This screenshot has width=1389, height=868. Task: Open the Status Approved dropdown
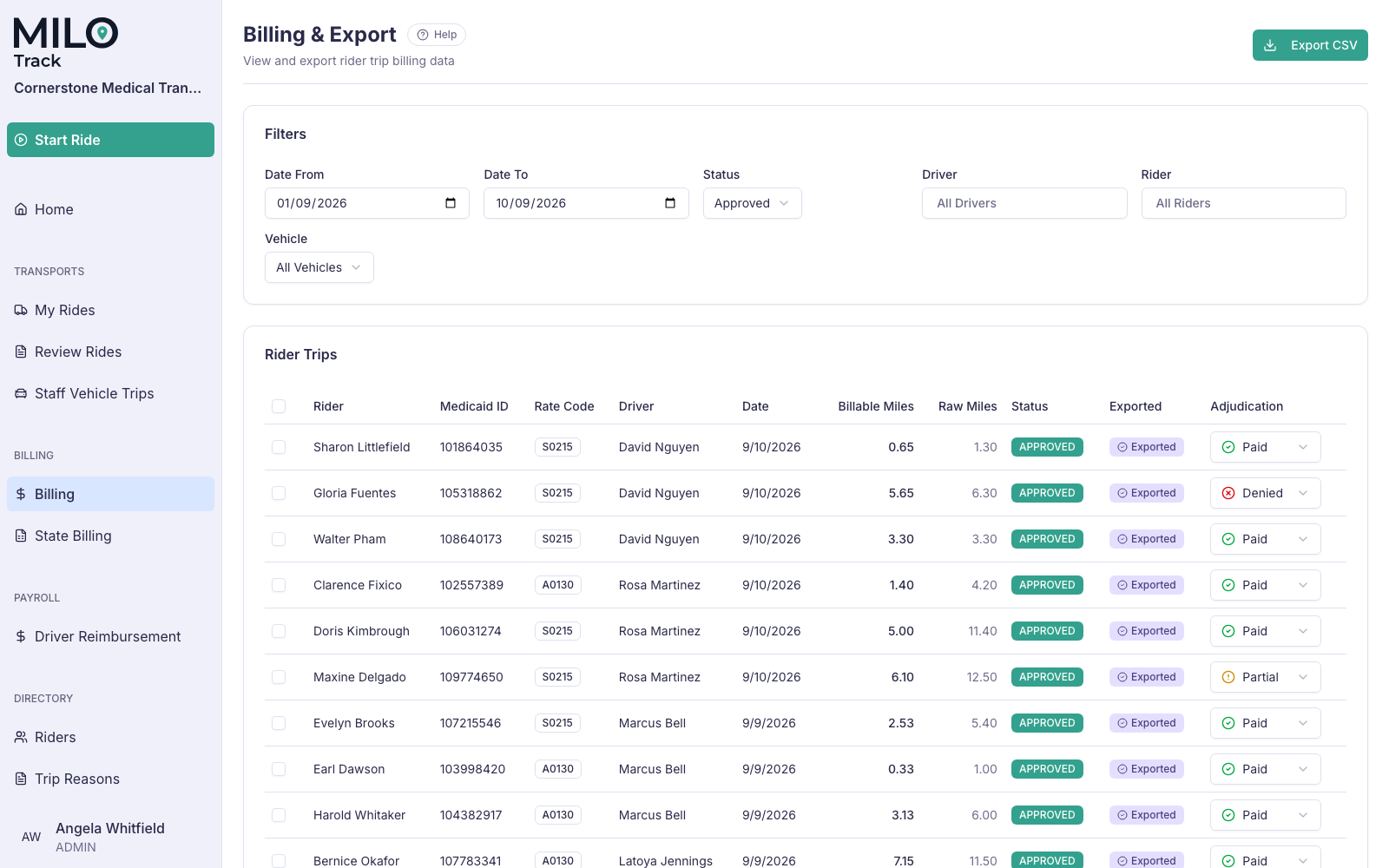752,203
